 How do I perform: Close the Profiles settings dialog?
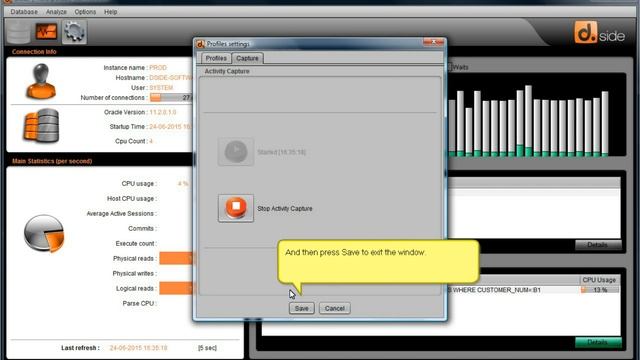(x=433, y=42)
